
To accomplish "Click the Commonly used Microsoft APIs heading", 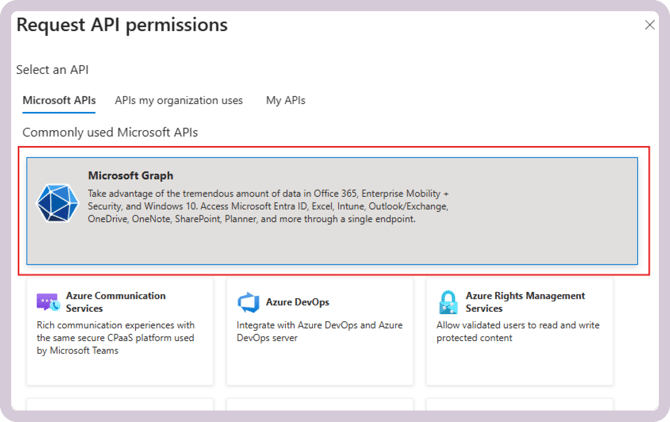I will click(117, 132).
